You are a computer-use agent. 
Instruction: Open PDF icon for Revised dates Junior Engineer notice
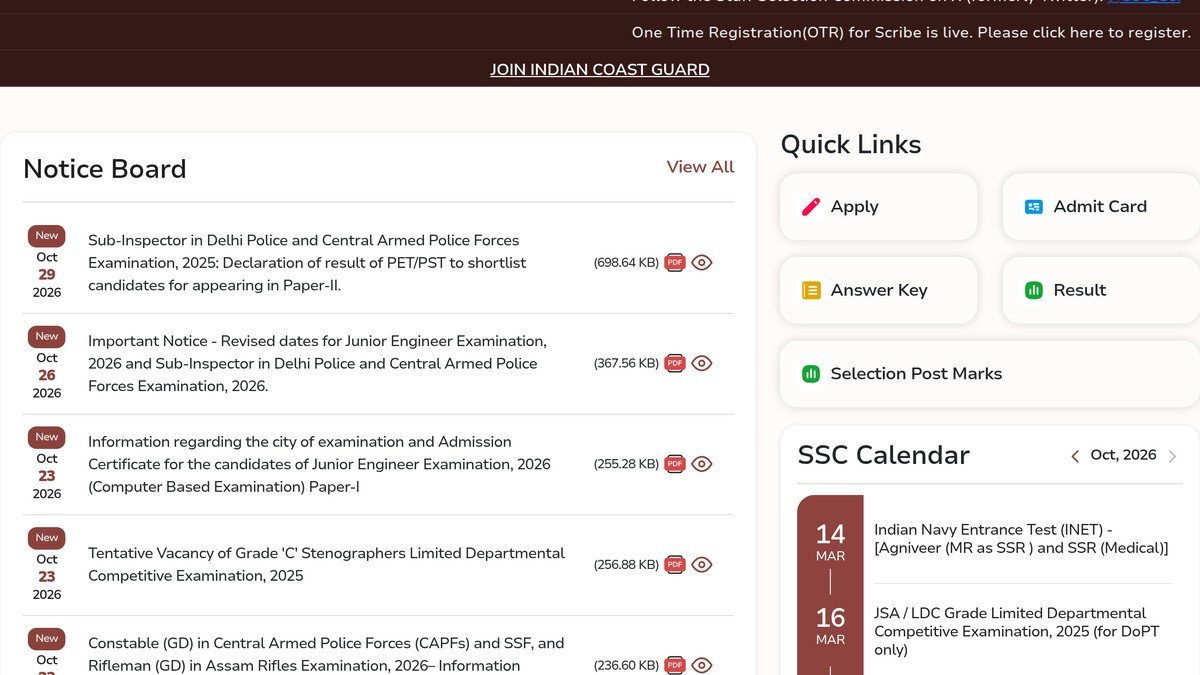pos(675,363)
